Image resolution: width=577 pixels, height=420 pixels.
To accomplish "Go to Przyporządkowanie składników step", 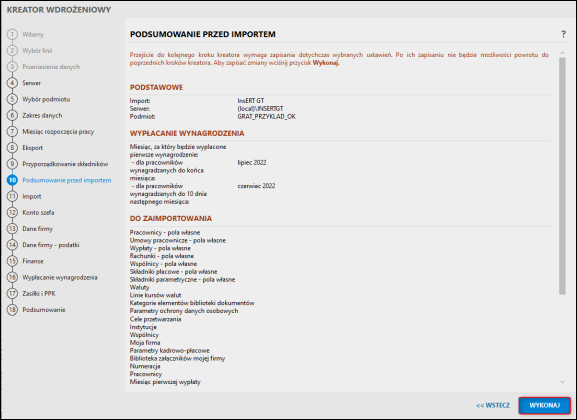I will pyautogui.click(x=65, y=164).
